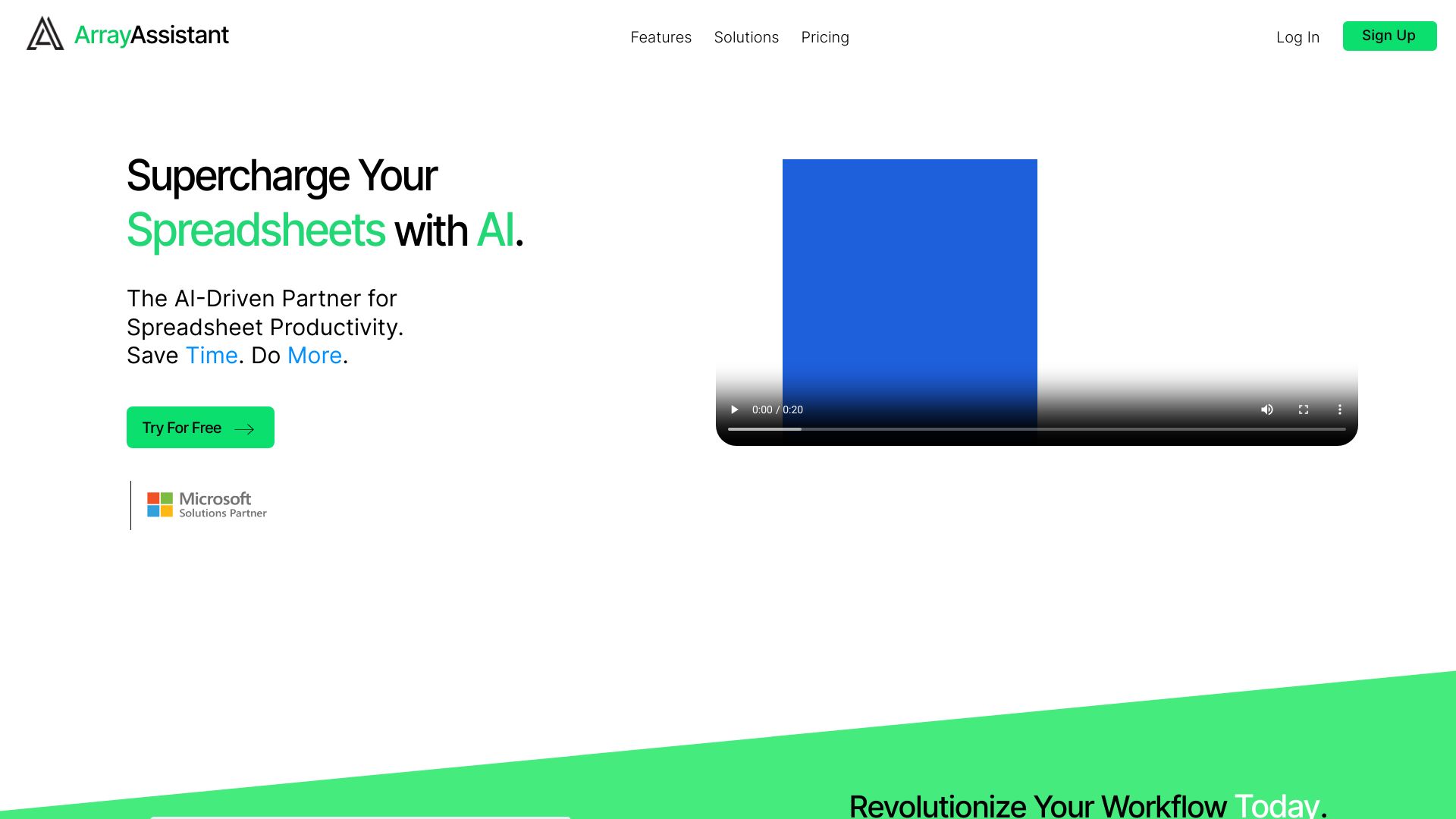This screenshot has height=819, width=1456.
Task: Click the play button on the video
Action: point(735,409)
